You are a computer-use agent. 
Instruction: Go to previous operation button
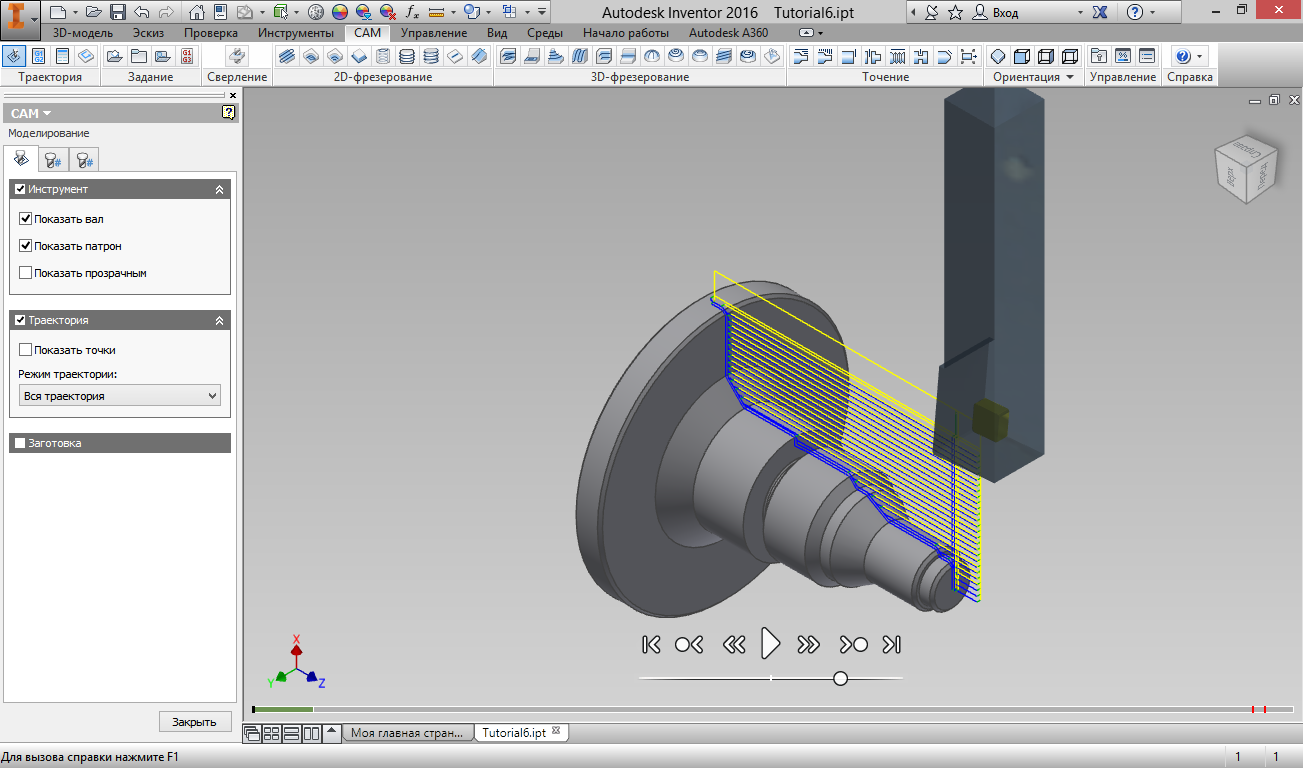point(689,644)
